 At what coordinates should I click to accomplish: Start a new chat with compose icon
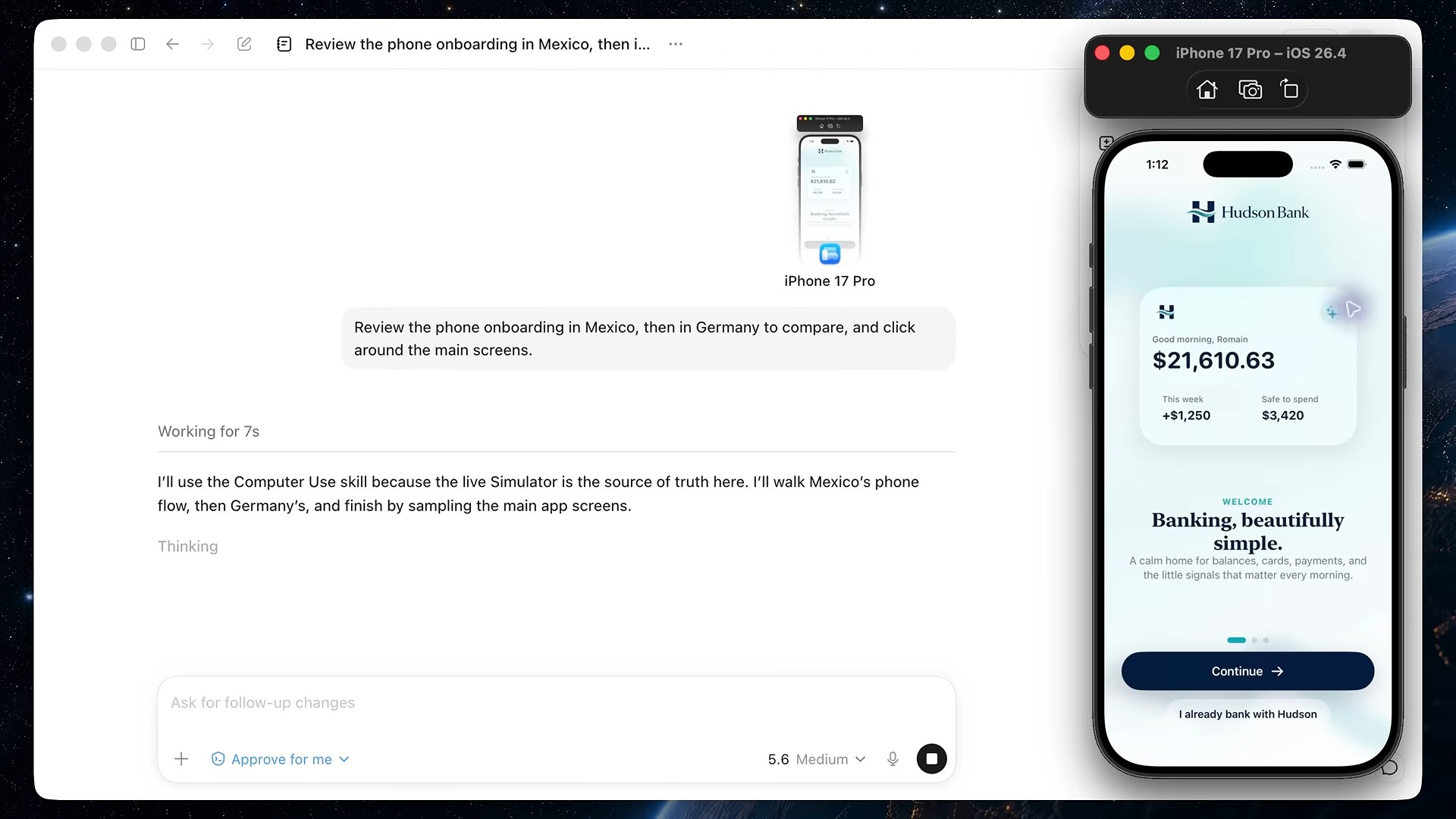pyautogui.click(x=244, y=44)
